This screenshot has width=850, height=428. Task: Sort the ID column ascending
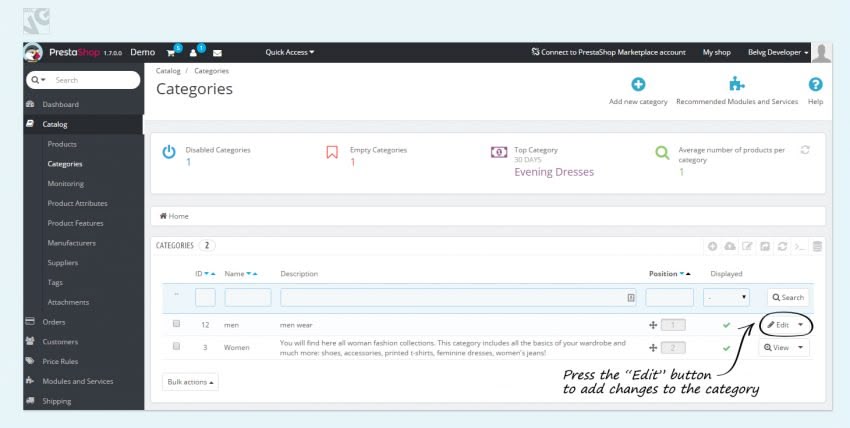tap(213, 274)
